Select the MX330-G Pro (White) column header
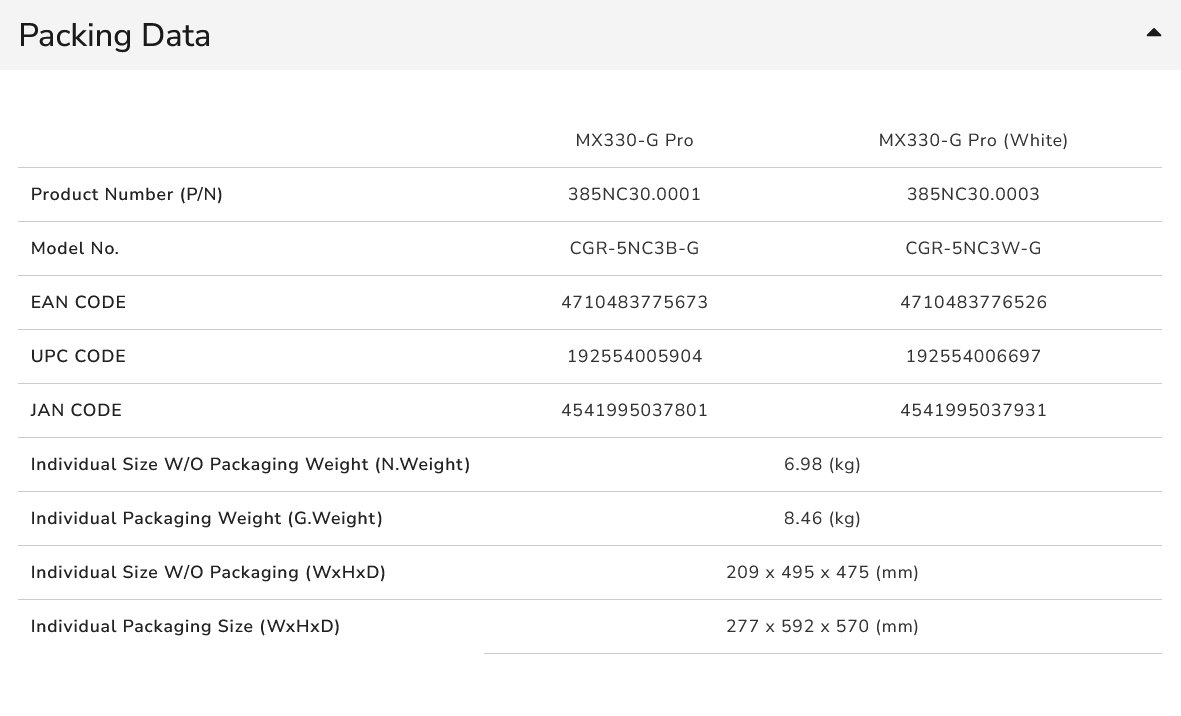Viewport: 1181px width, 716px height. click(x=973, y=141)
